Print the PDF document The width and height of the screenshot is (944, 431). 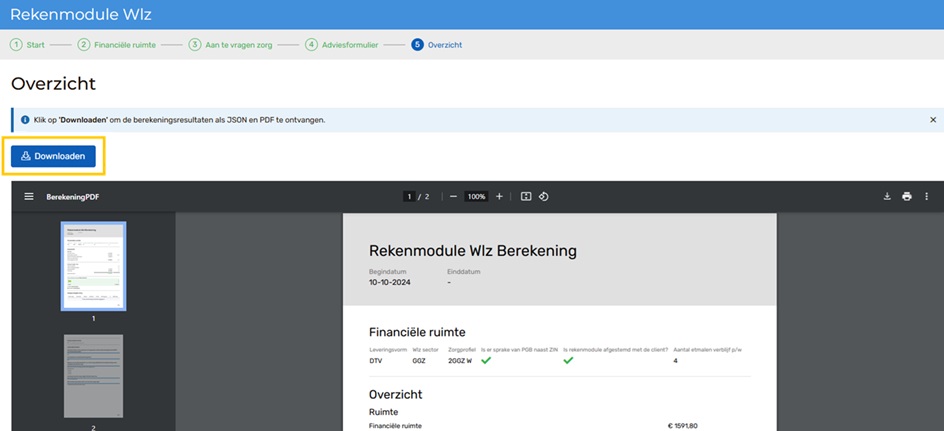tap(907, 196)
